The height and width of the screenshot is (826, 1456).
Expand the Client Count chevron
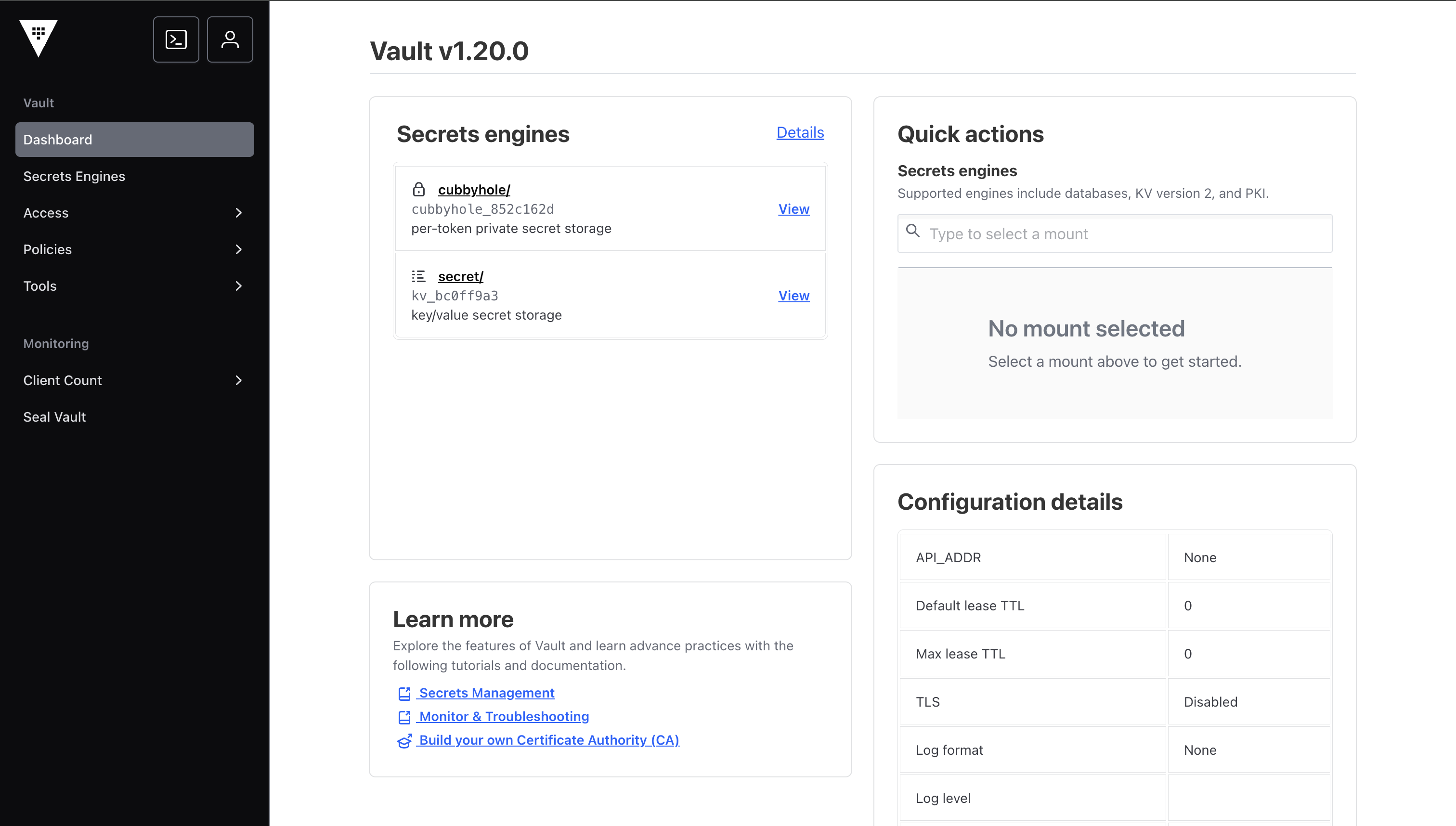238,380
